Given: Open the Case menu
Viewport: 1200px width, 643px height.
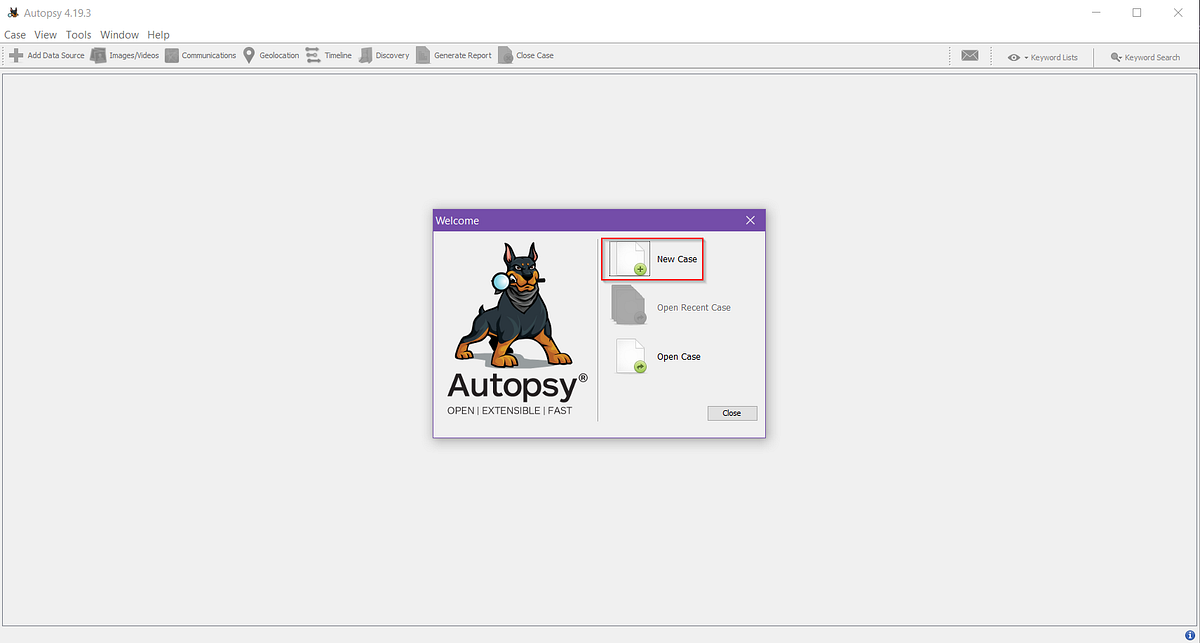Looking at the screenshot, I should point(15,35).
